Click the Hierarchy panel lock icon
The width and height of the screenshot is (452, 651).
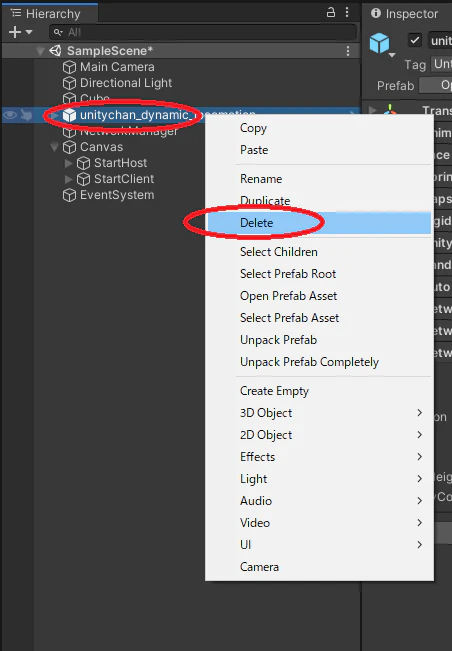(x=331, y=12)
